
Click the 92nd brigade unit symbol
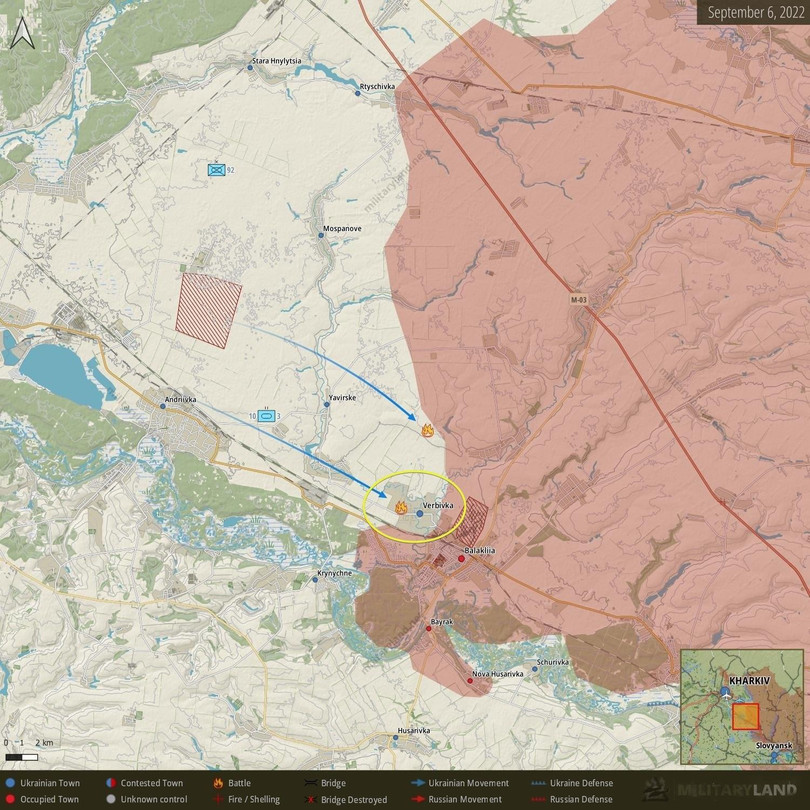tap(216, 170)
